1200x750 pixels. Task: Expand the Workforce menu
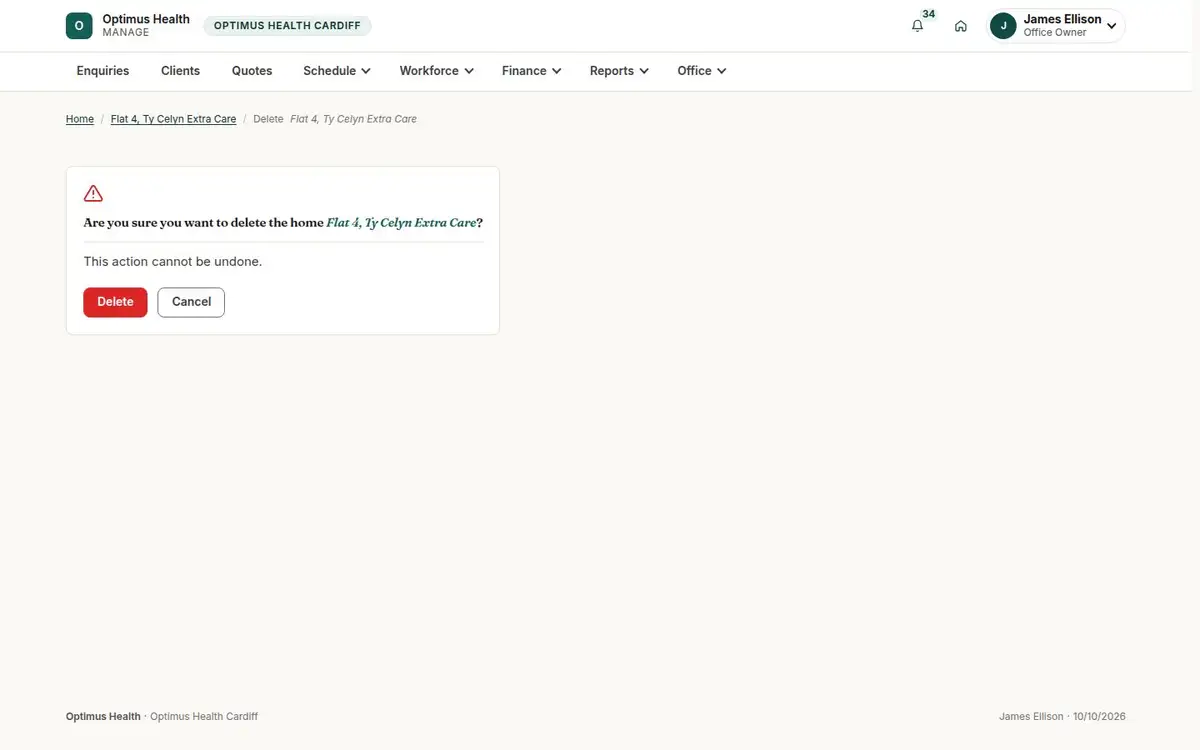point(436,71)
